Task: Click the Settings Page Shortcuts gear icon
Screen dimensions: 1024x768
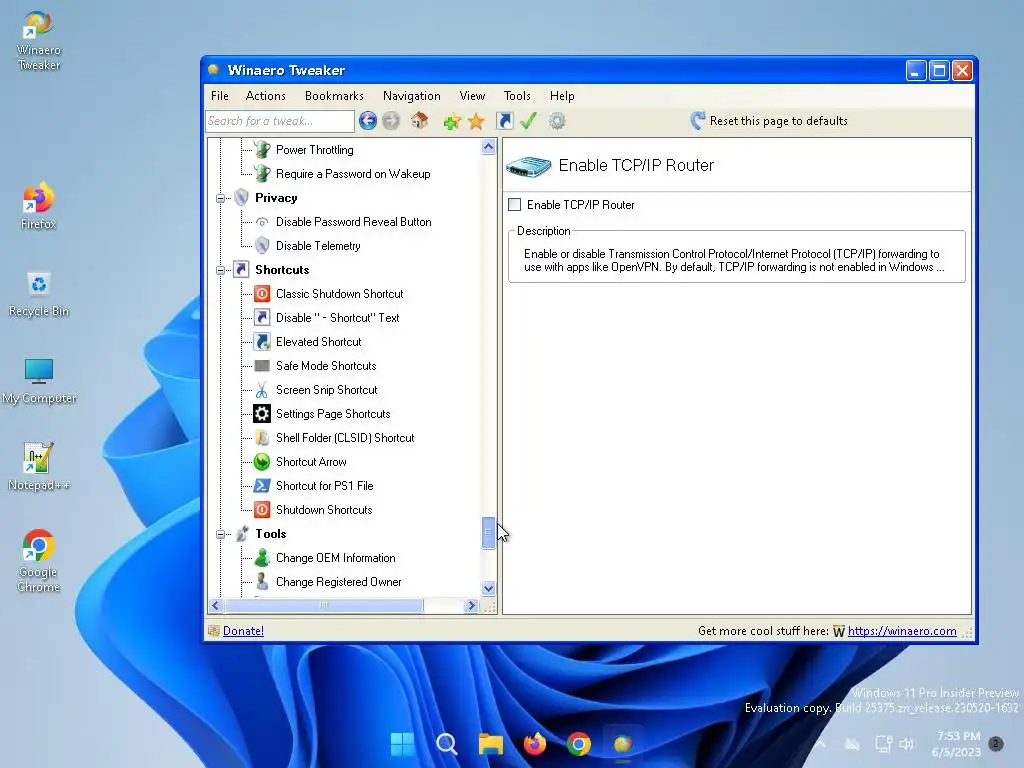Action: click(x=262, y=413)
